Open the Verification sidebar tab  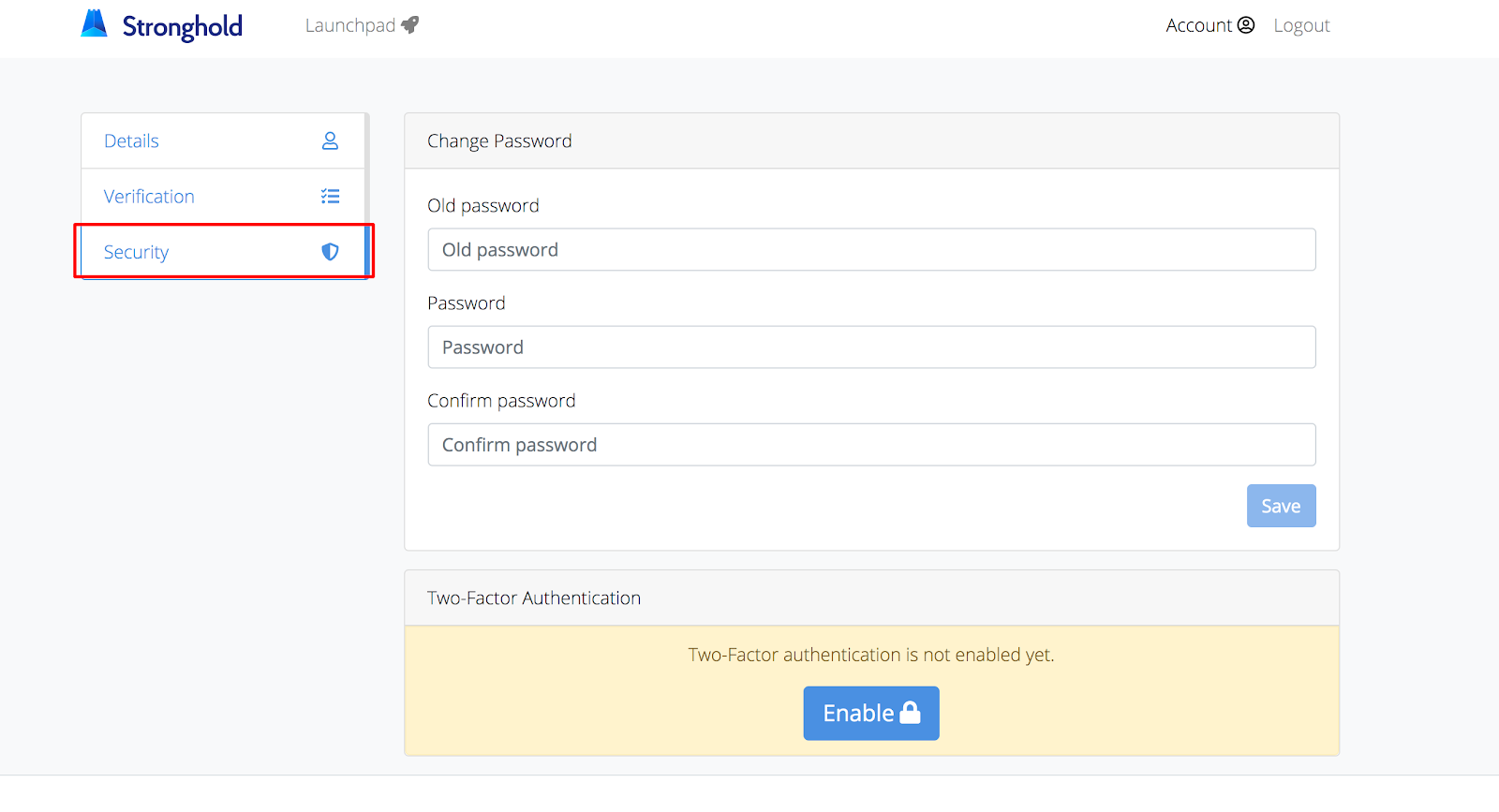click(149, 197)
